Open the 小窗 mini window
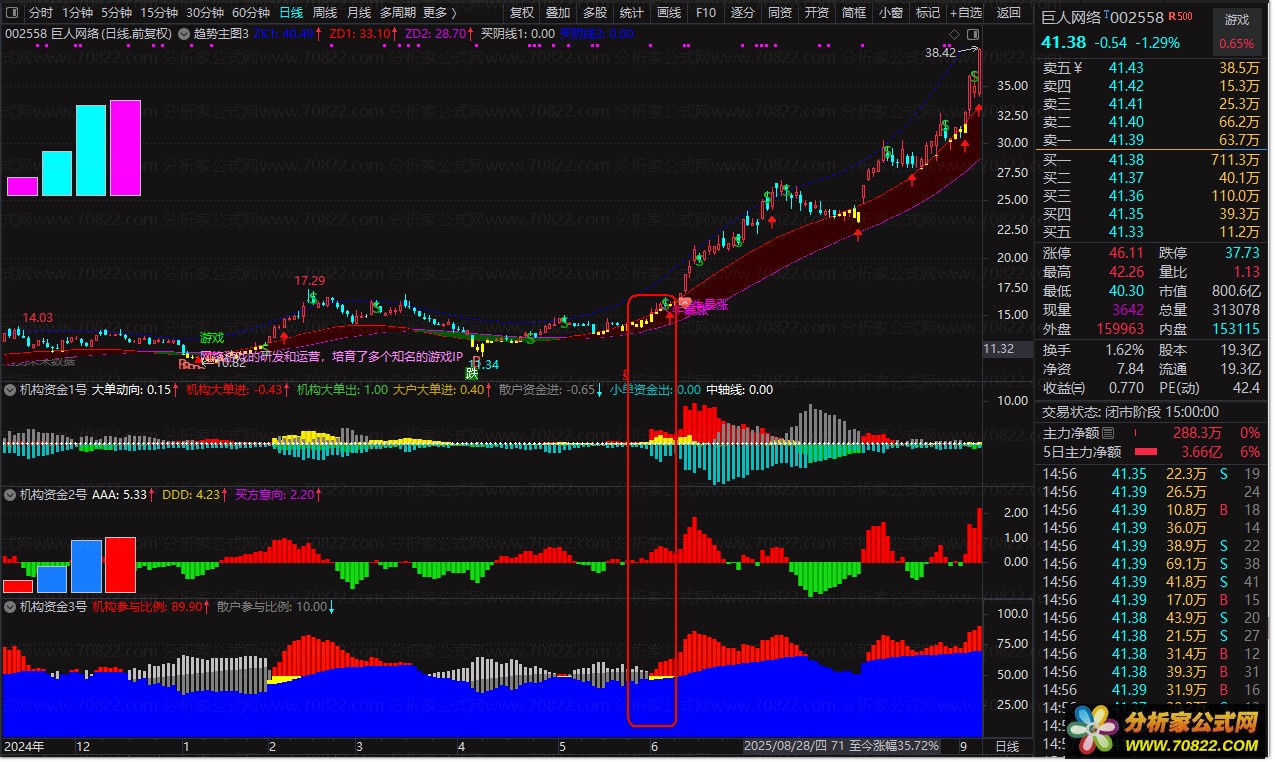 [891, 13]
